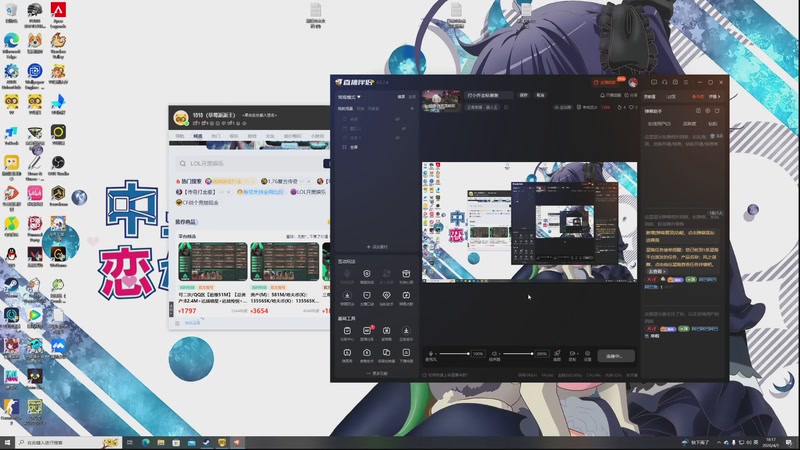Image resolution: width=800 pixels, height=450 pixels.
Task: Click the taskbar search box
Action: (x=69, y=442)
